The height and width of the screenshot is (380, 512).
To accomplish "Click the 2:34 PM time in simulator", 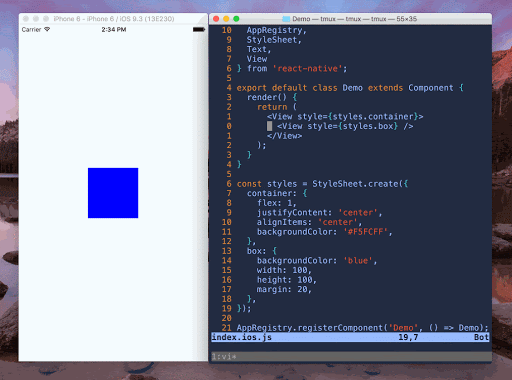I will 114,30.
